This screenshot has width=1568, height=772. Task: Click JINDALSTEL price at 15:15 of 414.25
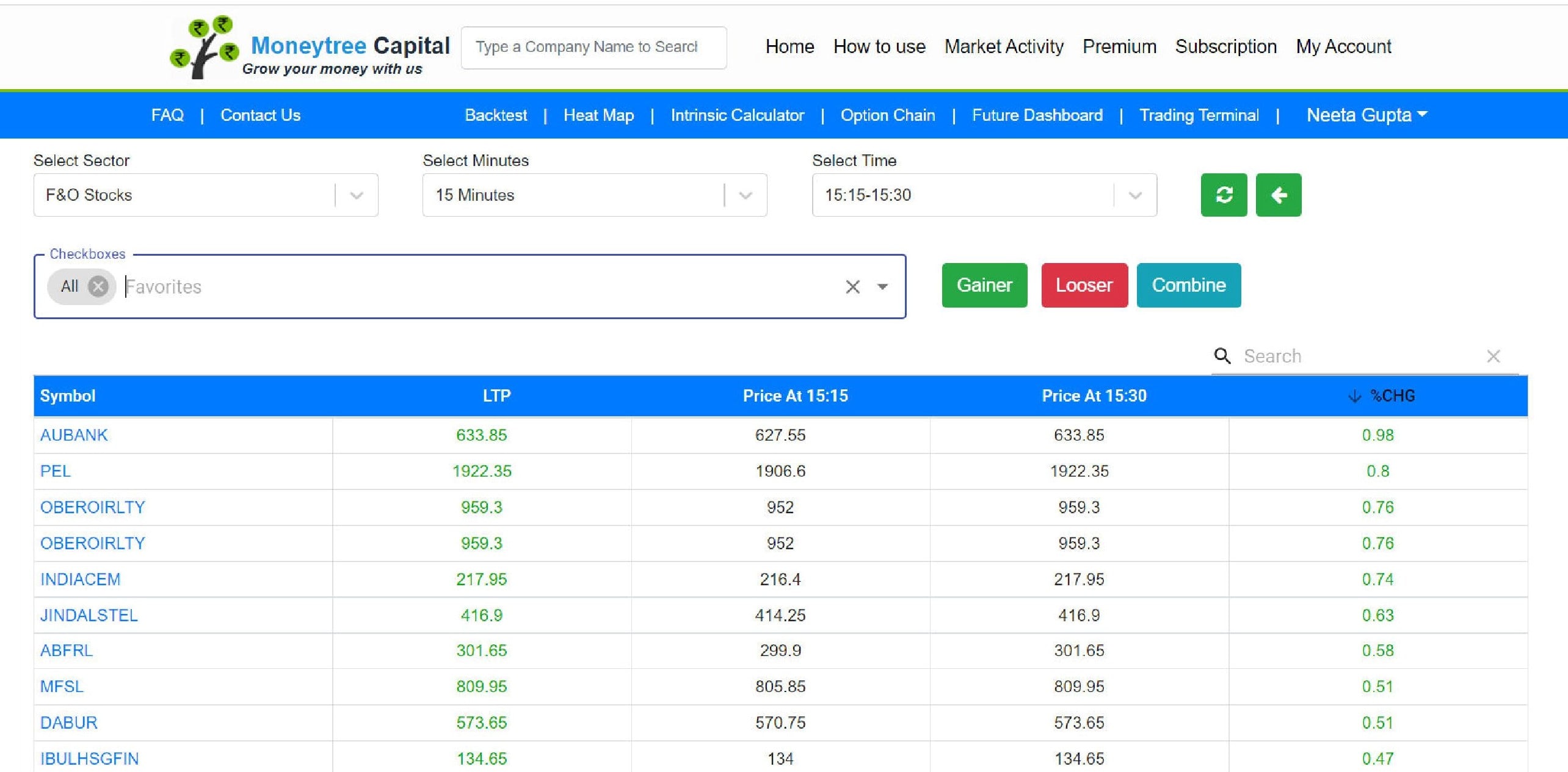point(780,615)
